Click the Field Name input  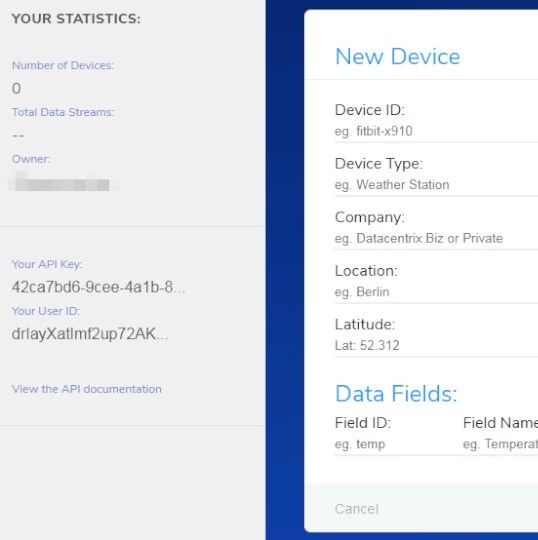click(500, 444)
